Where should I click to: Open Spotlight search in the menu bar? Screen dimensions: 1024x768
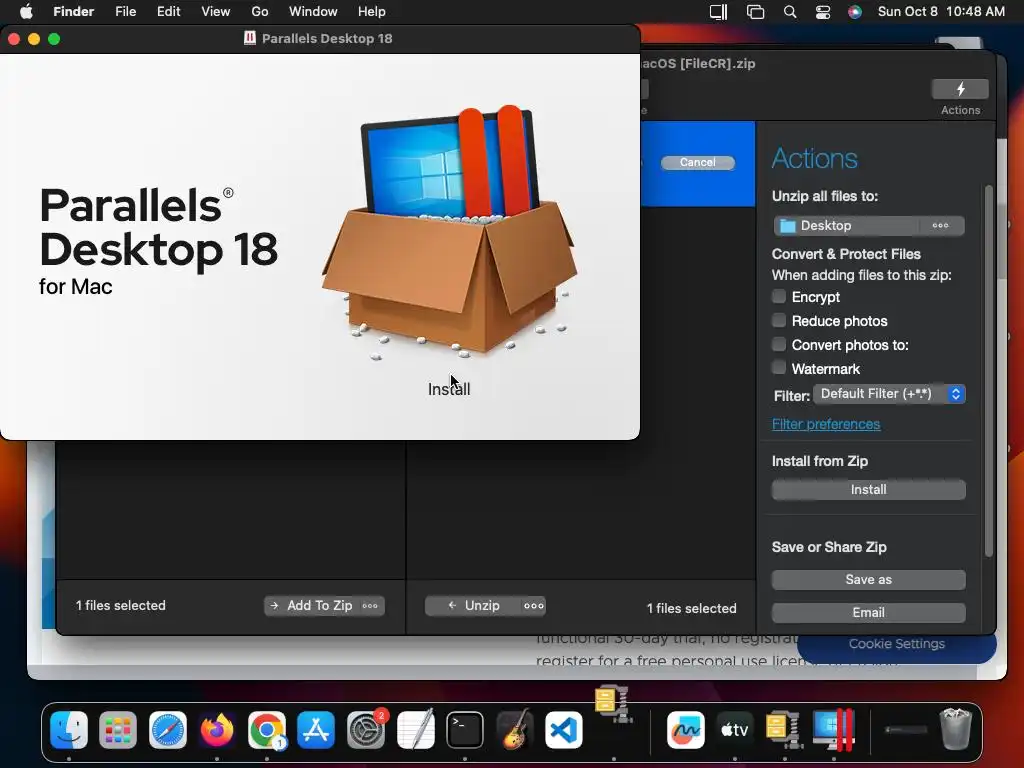point(790,12)
